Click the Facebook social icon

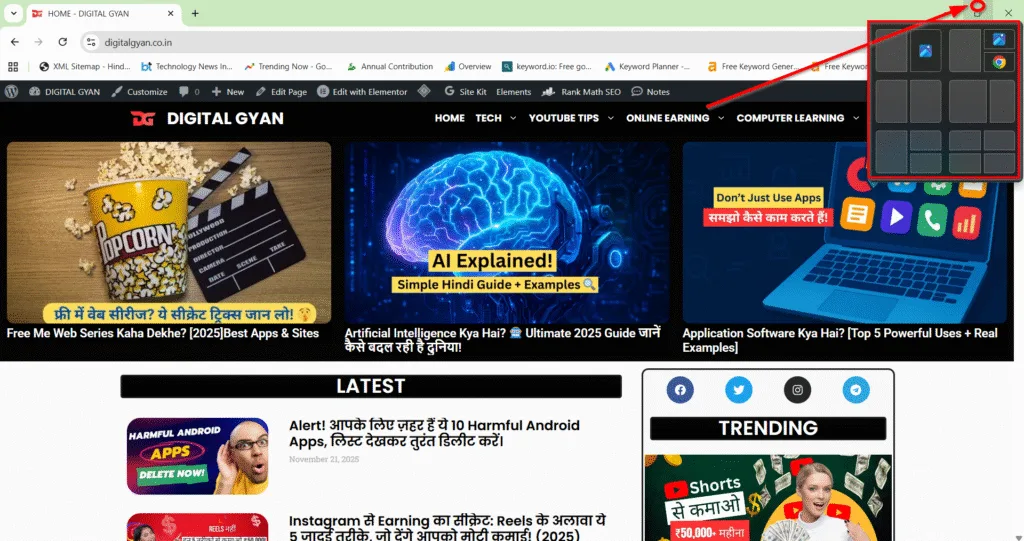click(x=680, y=390)
